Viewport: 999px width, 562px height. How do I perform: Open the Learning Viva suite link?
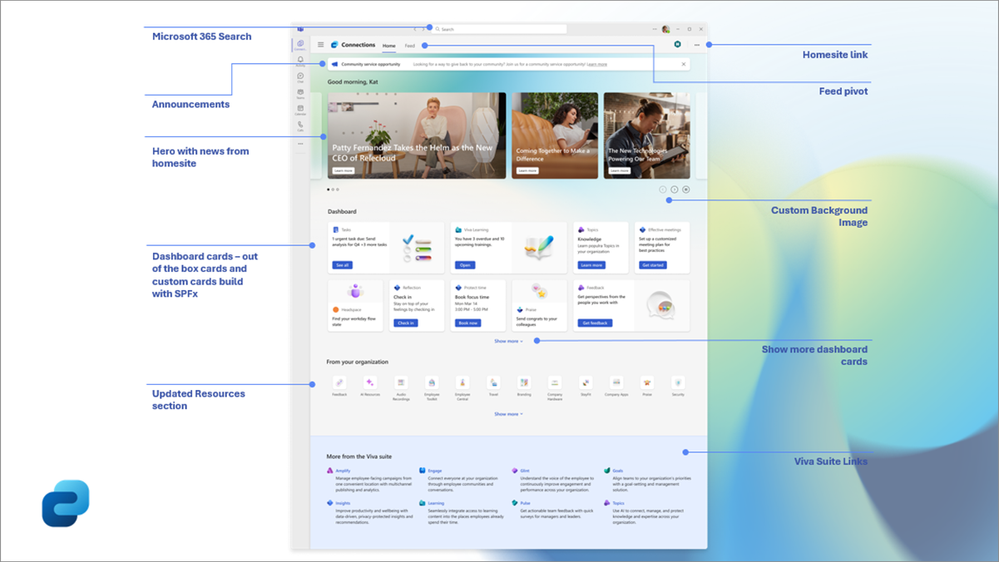(436, 503)
